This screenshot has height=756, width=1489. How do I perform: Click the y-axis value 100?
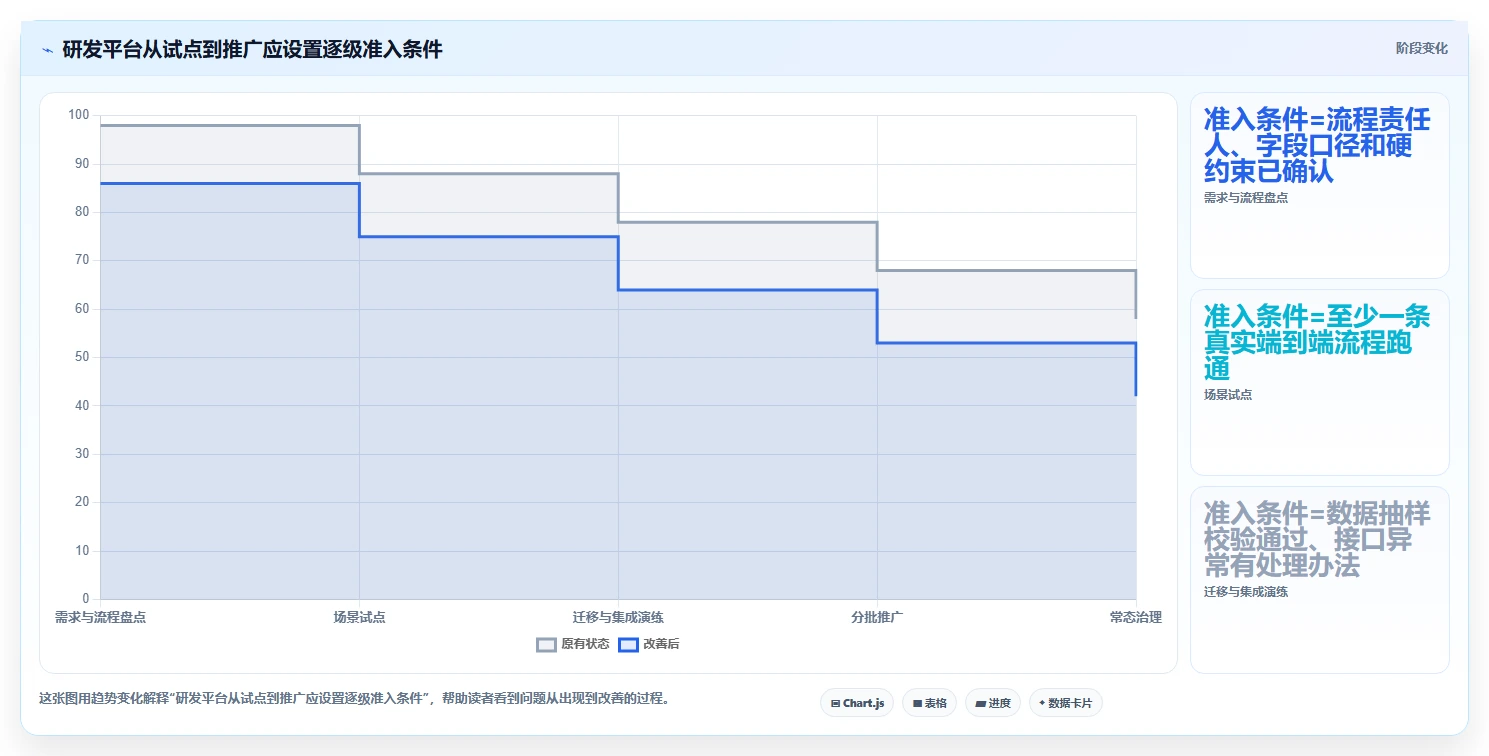click(79, 115)
